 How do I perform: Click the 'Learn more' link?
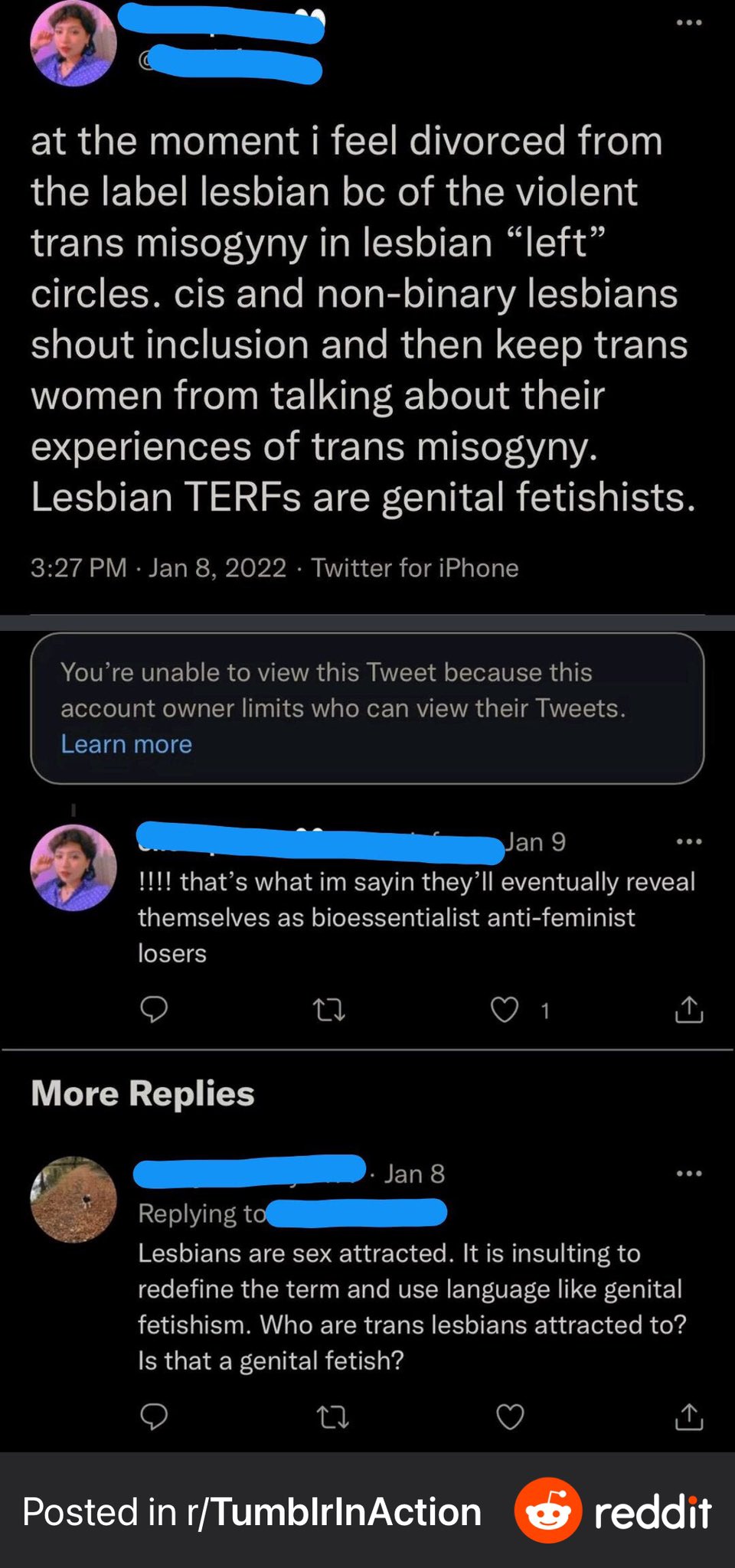[126, 744]
